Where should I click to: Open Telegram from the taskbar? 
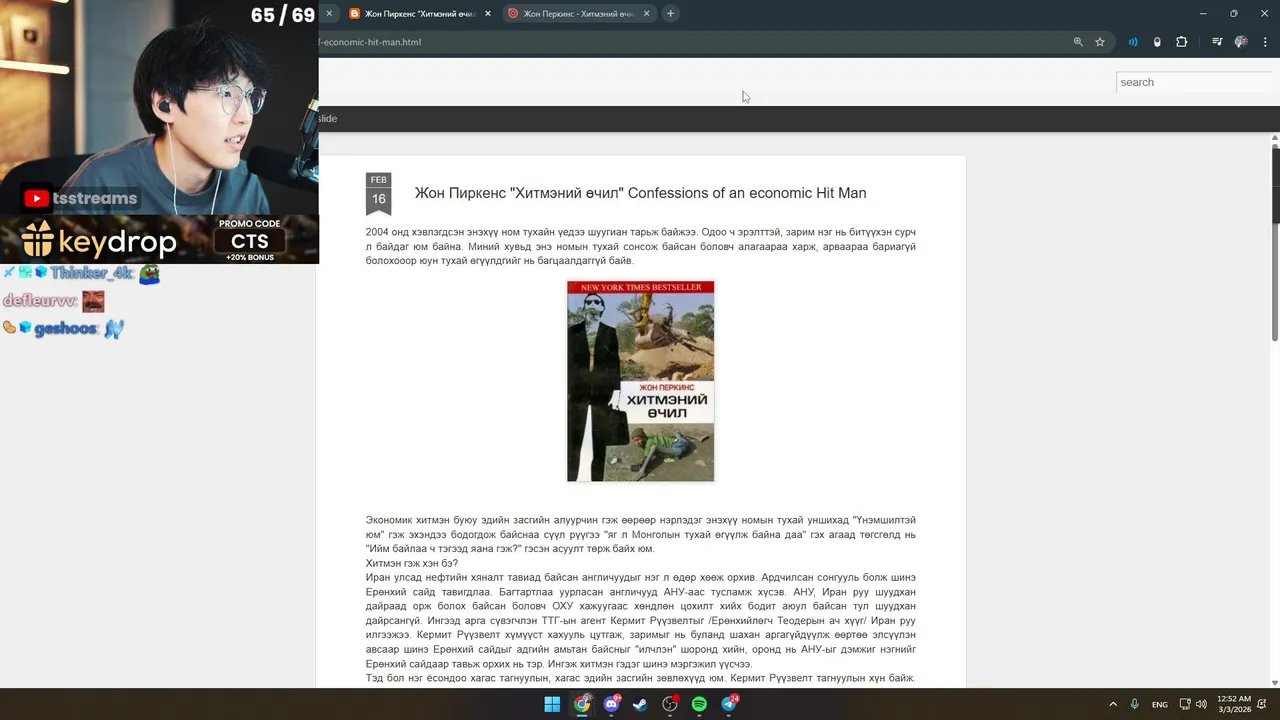(x=729, y=704)
